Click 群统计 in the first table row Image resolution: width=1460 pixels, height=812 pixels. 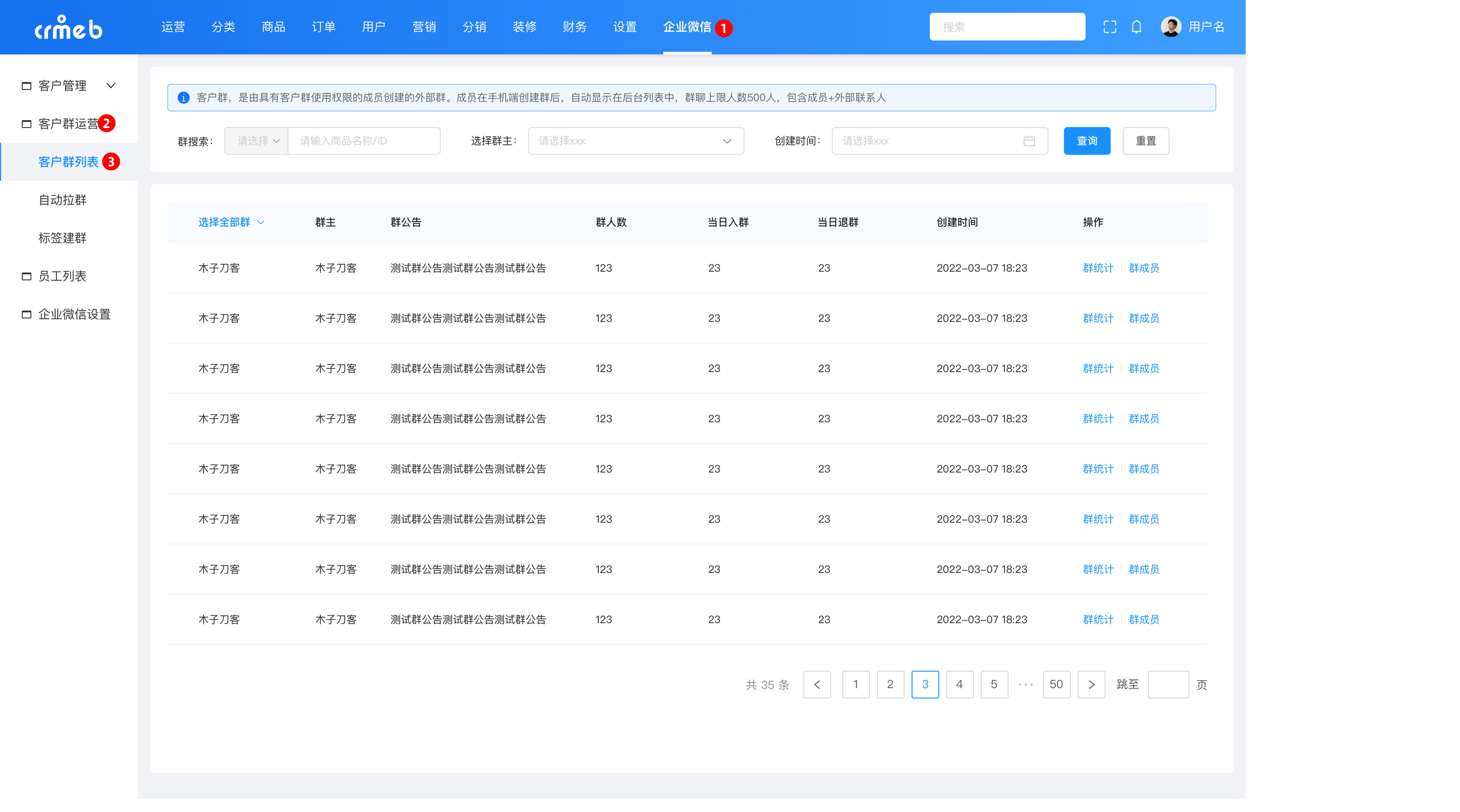coord(1098,268)
